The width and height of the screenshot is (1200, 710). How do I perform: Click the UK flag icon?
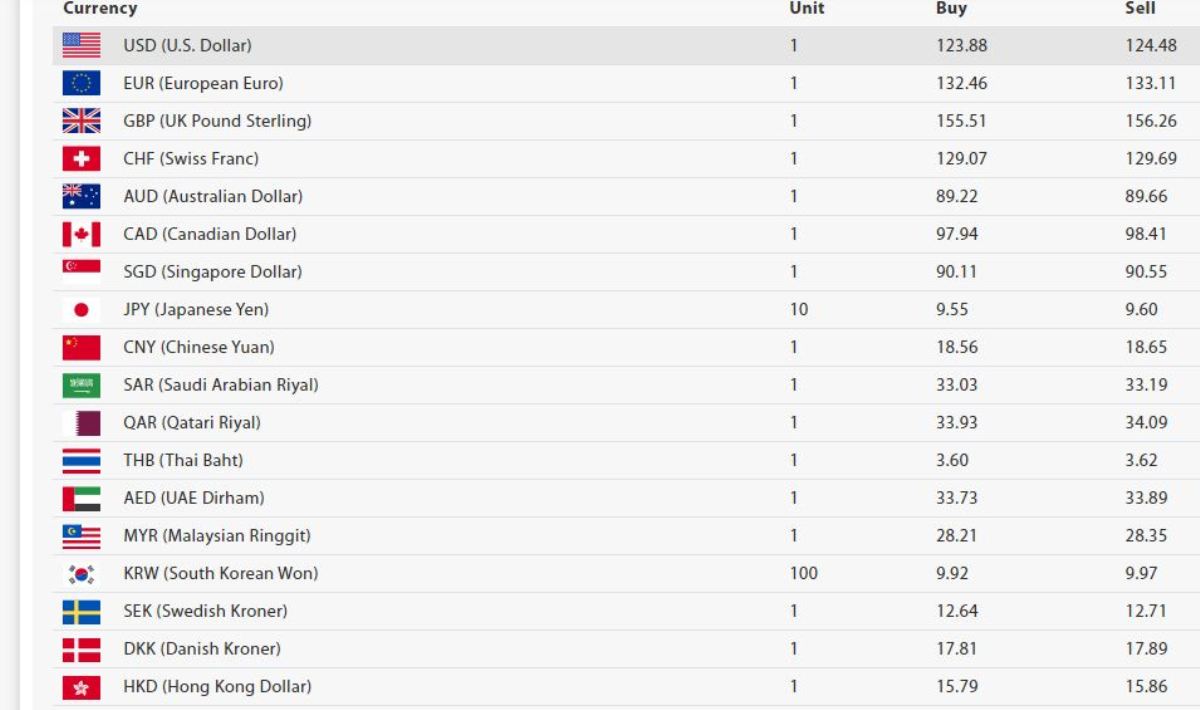point(81,121)
